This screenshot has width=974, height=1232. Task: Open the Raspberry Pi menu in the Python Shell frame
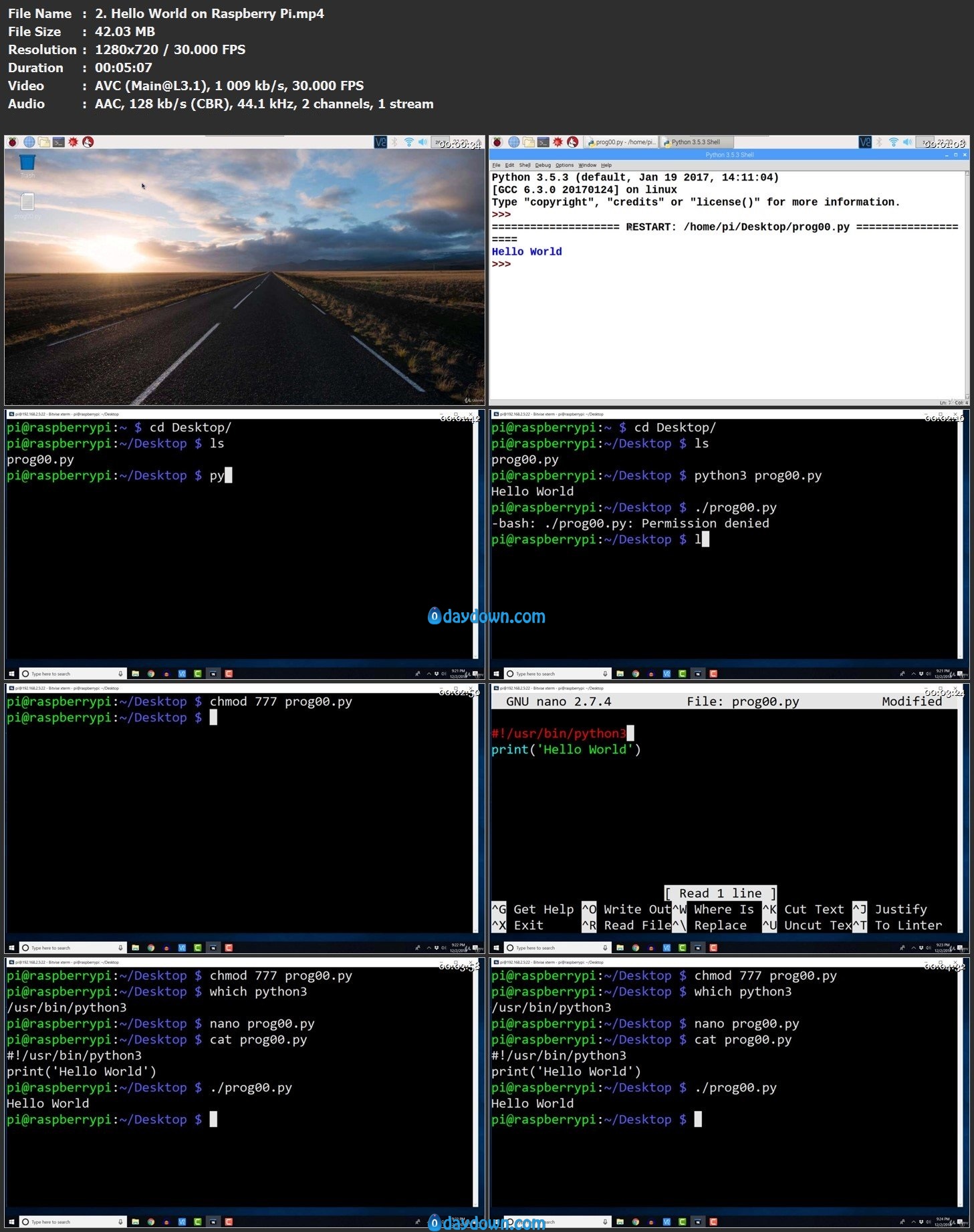(x=497, y=142)
